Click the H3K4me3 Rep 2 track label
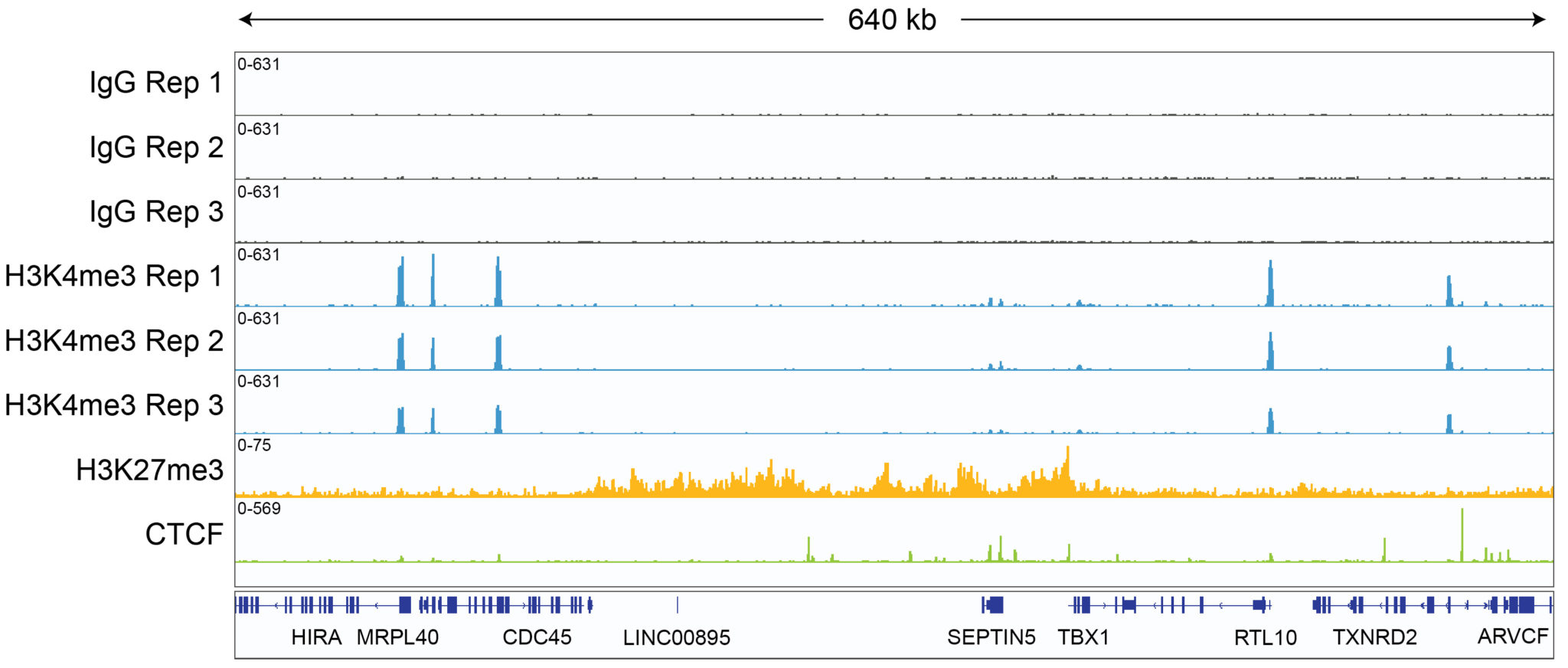This screenshot has width=1568, height=668. [x=113, y=341]
